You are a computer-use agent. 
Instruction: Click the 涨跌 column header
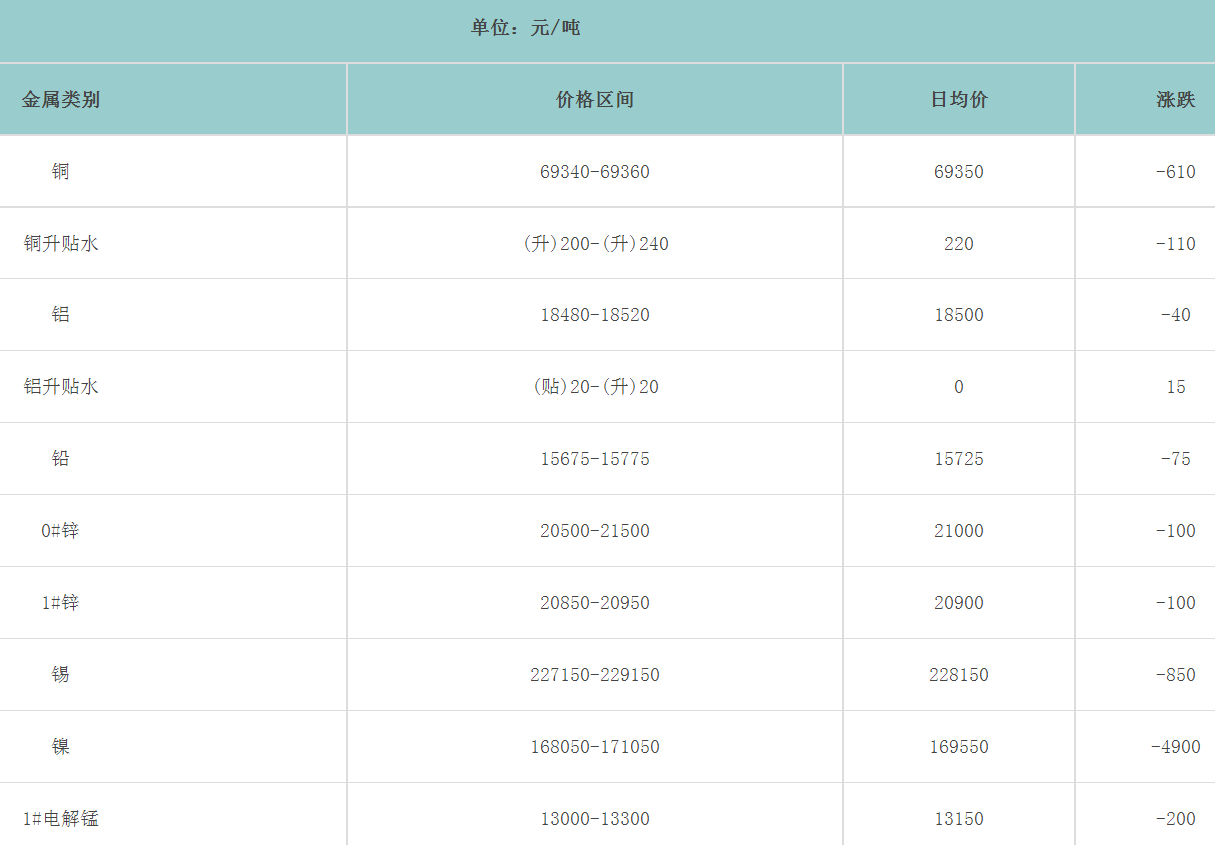pyautogui.click(x=1175, y=100)
